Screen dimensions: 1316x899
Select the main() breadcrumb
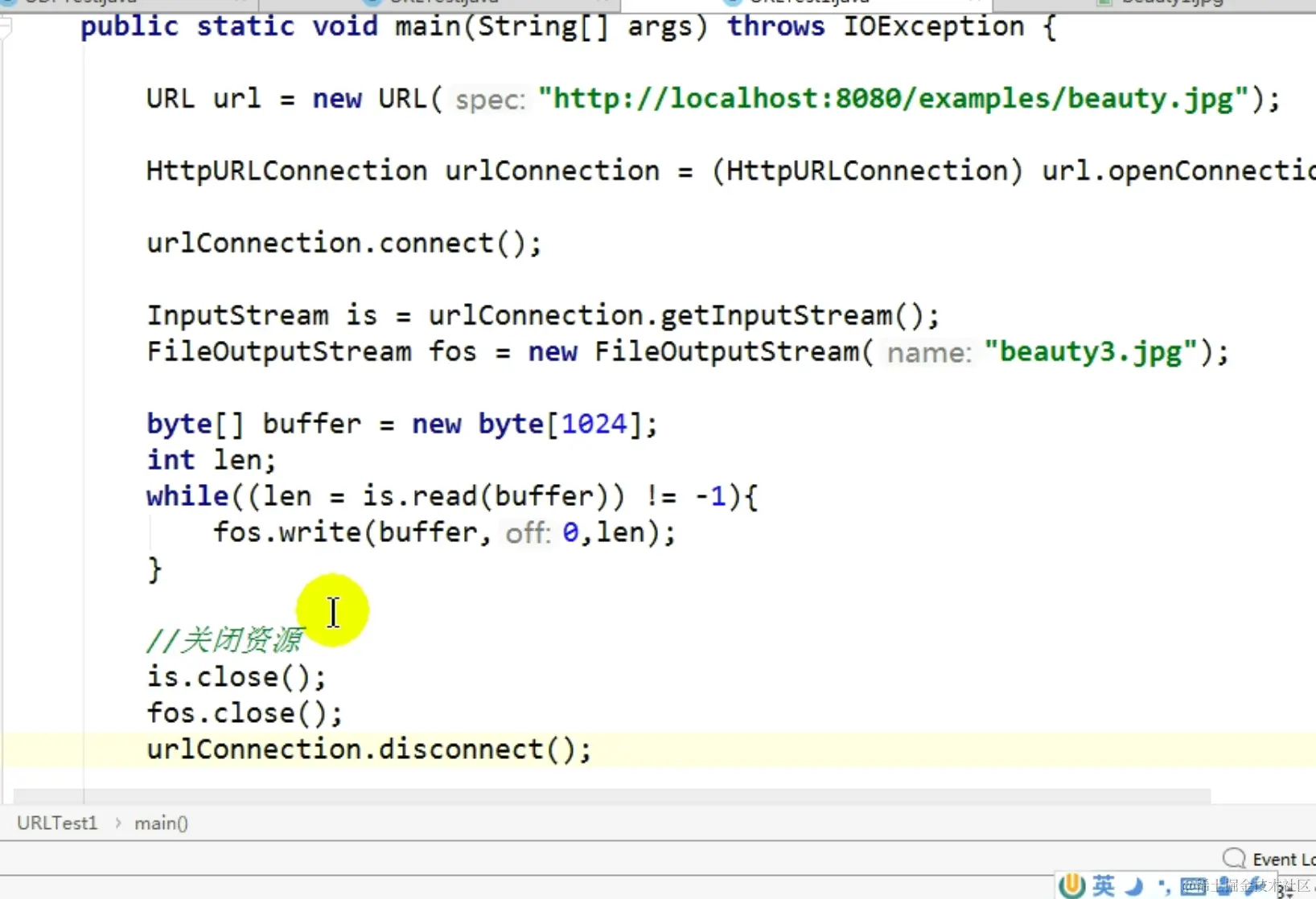(x=161, y=823)
